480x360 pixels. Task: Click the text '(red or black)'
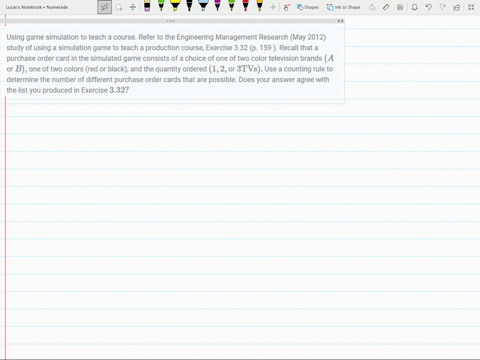pos(107,69)
